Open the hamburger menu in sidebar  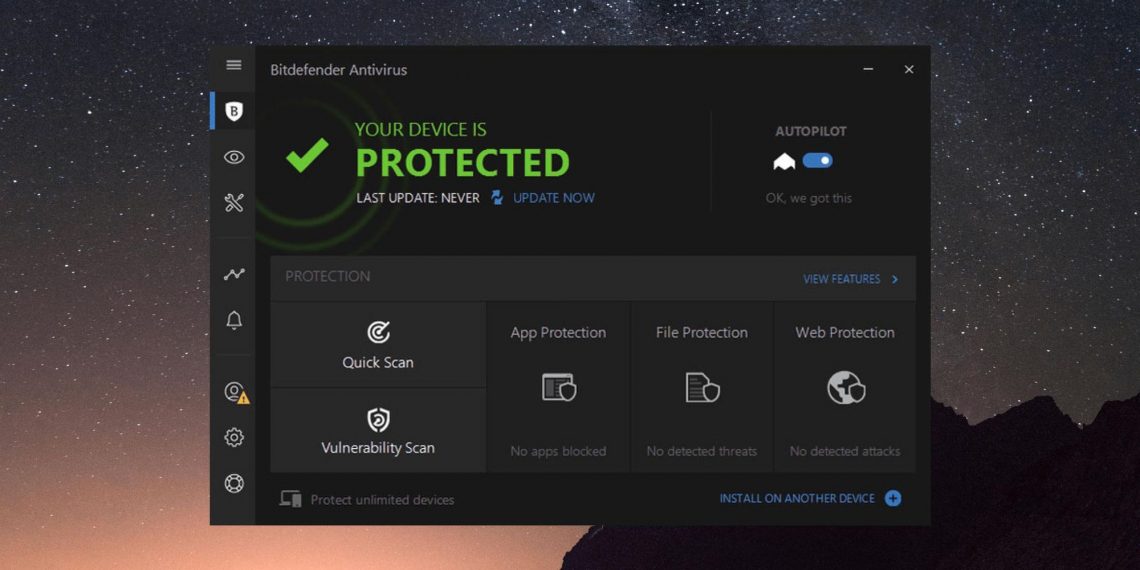pyautogui.click(x=234, y=66)
